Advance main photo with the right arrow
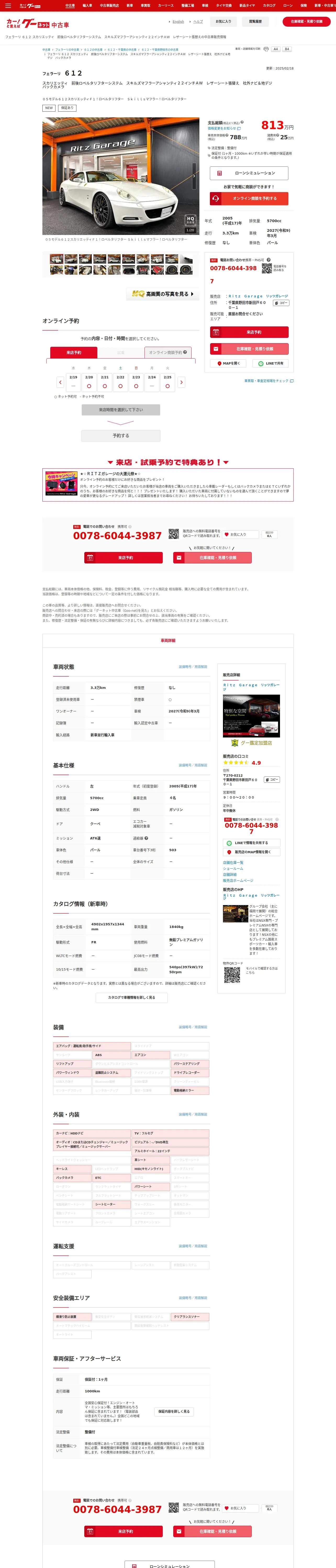Screen dimensions: 336x1568 coord(194,176)
